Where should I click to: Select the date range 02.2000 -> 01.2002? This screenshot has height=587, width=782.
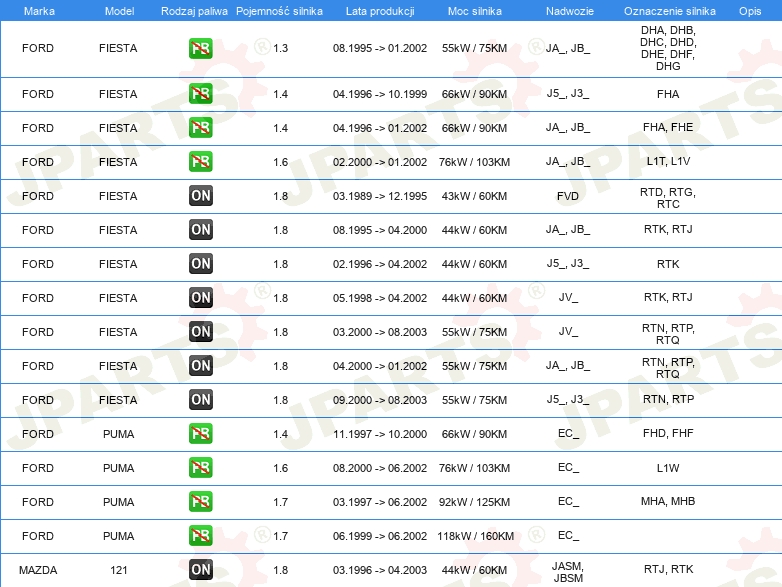[380, 162]
